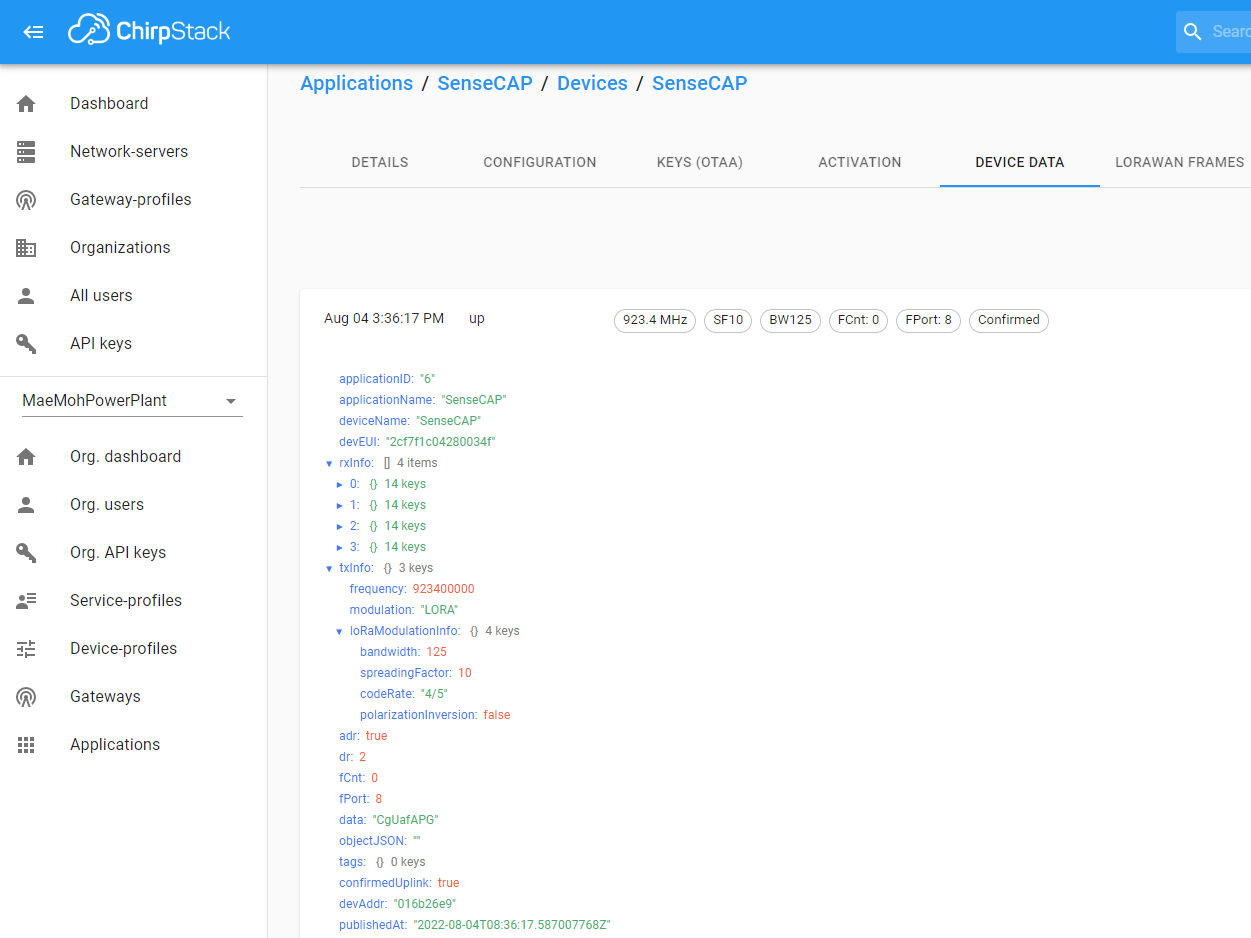The width and height of the screenshot is (1251, 938).
Task: Open Device-profiles in the sidebar
Action: pyautogui.click(x=133, y=649)
